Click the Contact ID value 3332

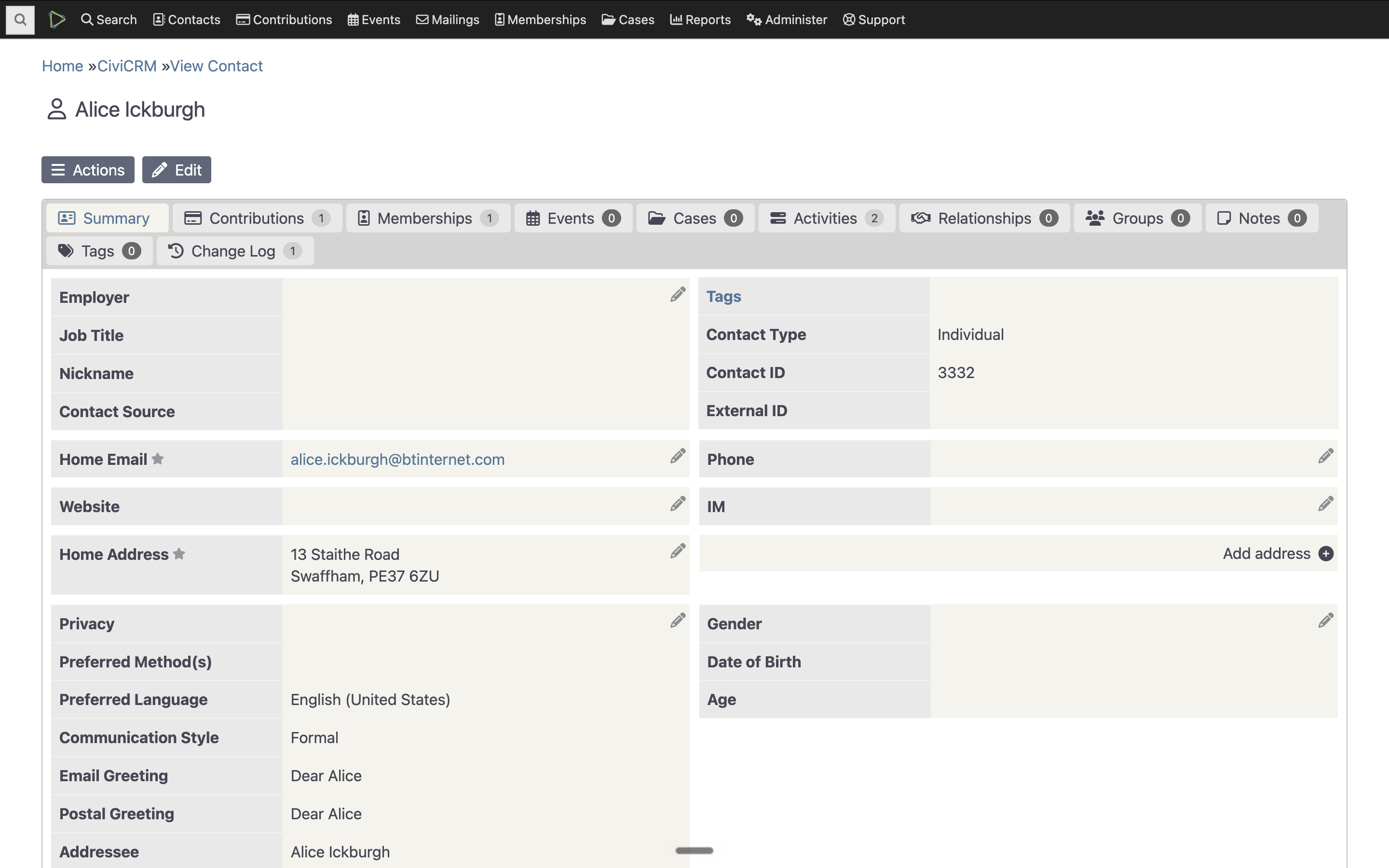pos(955,373)
